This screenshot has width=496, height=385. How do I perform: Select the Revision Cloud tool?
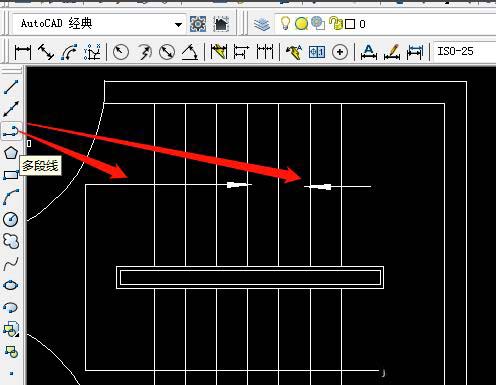tap(11, 241)
